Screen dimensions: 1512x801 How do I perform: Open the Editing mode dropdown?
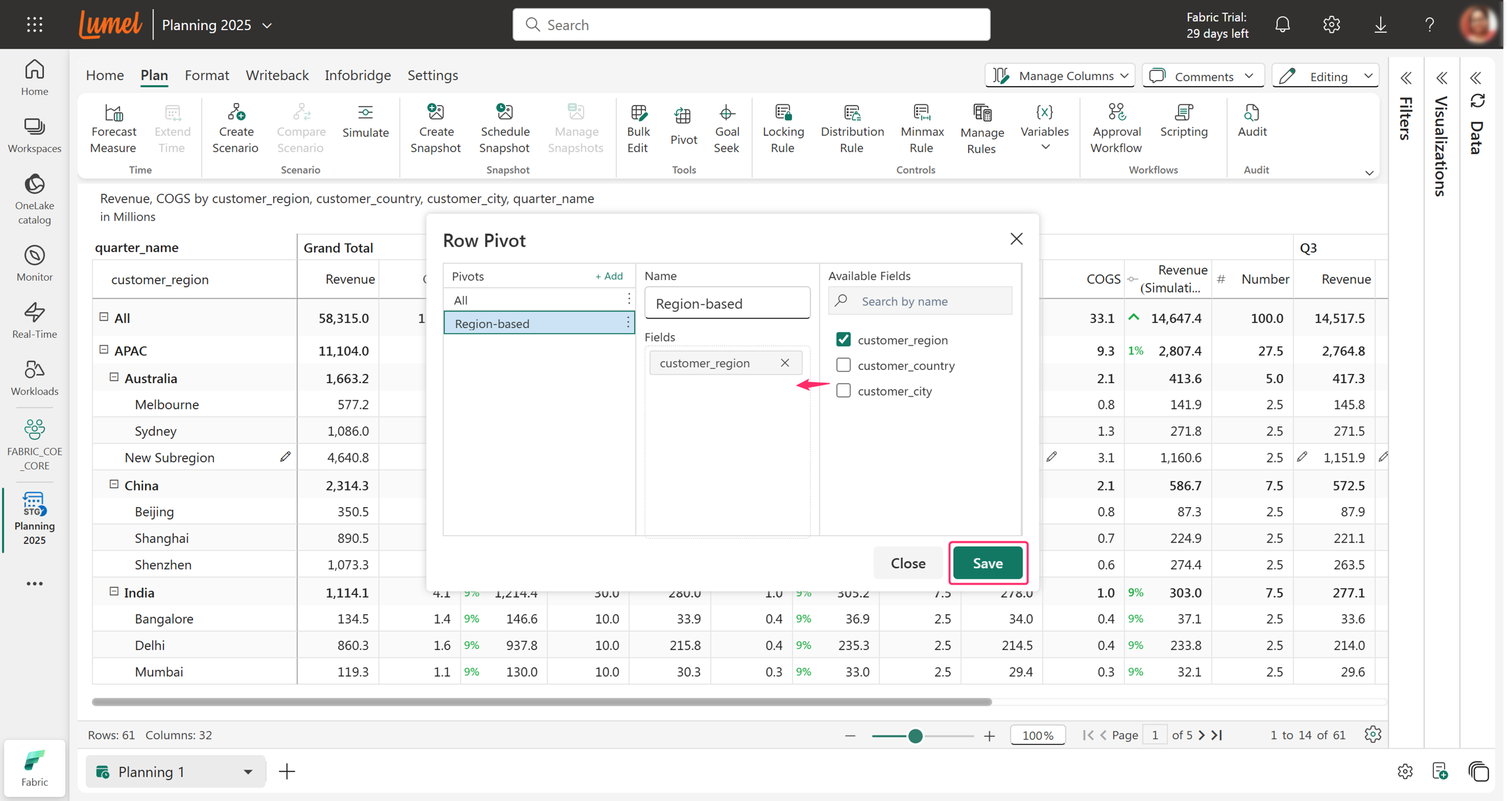click(x=1325, y=75)
